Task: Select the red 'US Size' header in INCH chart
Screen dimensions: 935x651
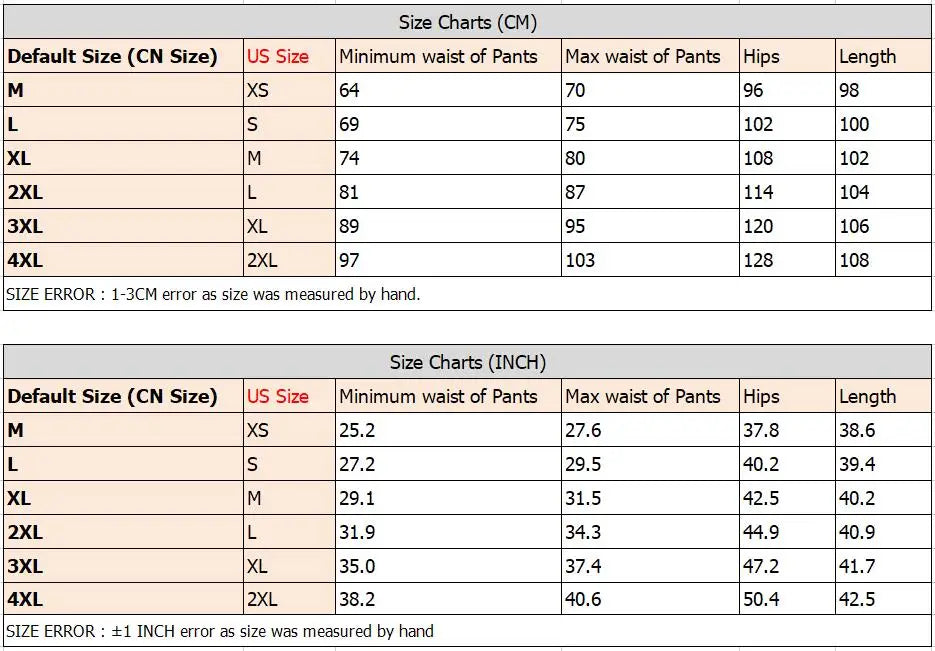Action: click(278, 396)
